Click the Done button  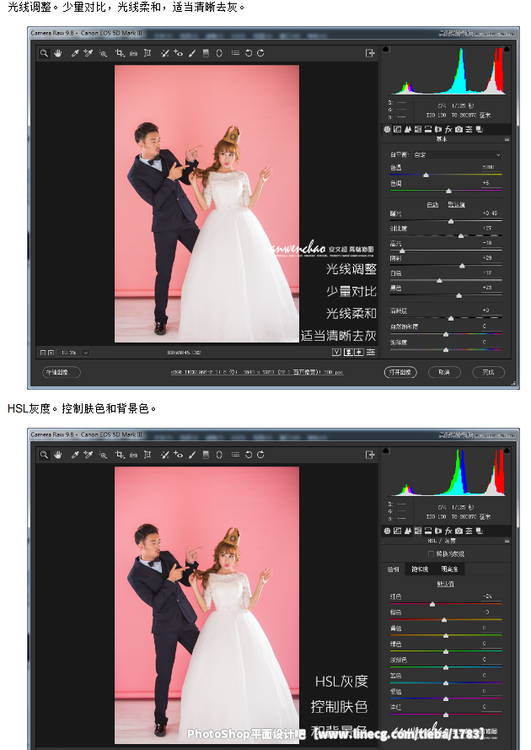(488, 372)
